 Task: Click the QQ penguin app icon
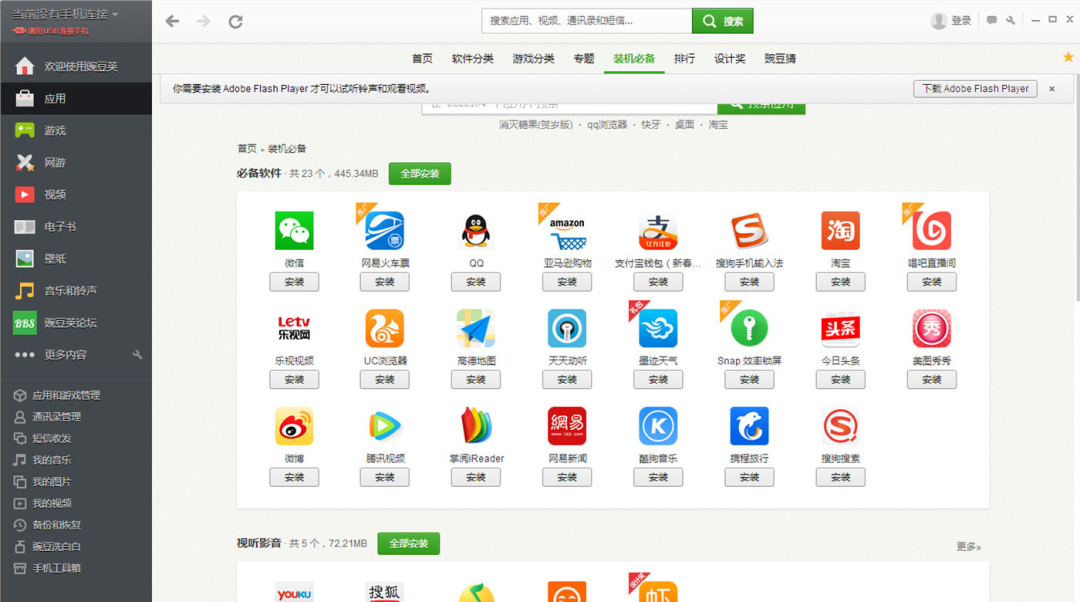[x=476, y=230]
